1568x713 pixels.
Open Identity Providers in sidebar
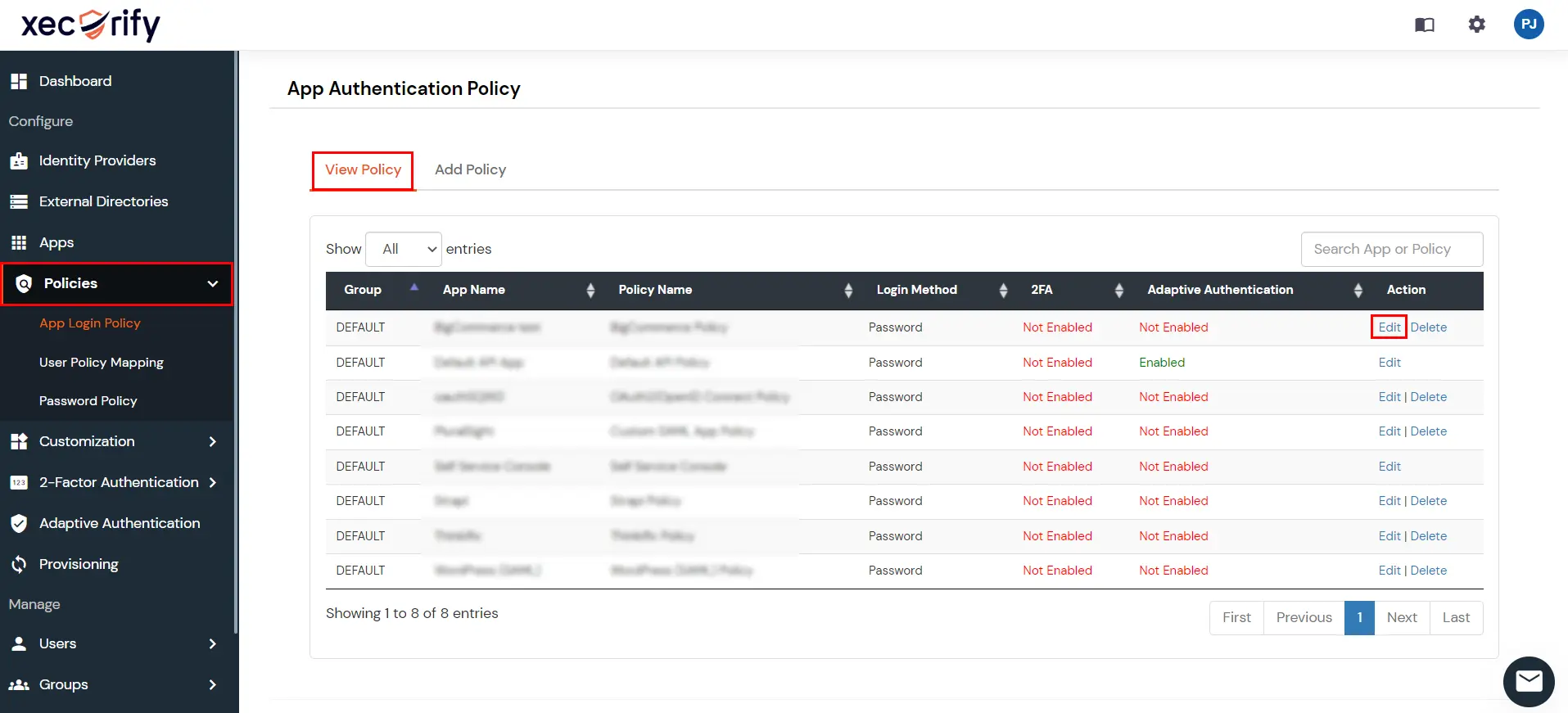point(97,160)
